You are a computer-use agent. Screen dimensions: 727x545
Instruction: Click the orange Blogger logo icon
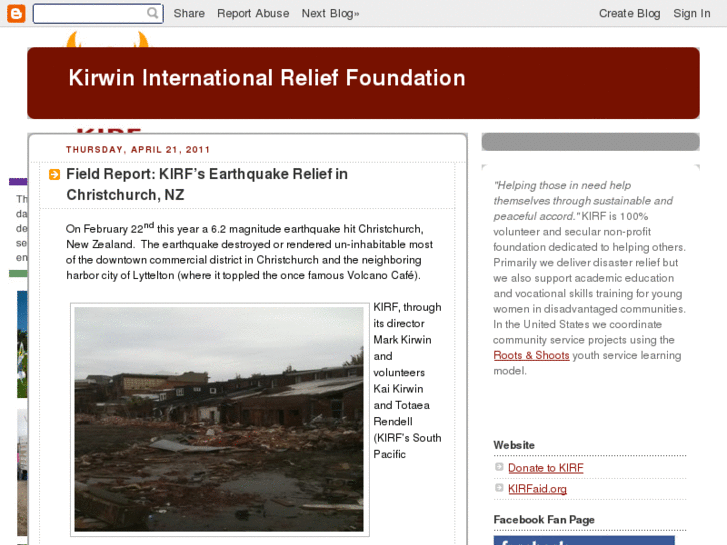(x=16, y=13)
